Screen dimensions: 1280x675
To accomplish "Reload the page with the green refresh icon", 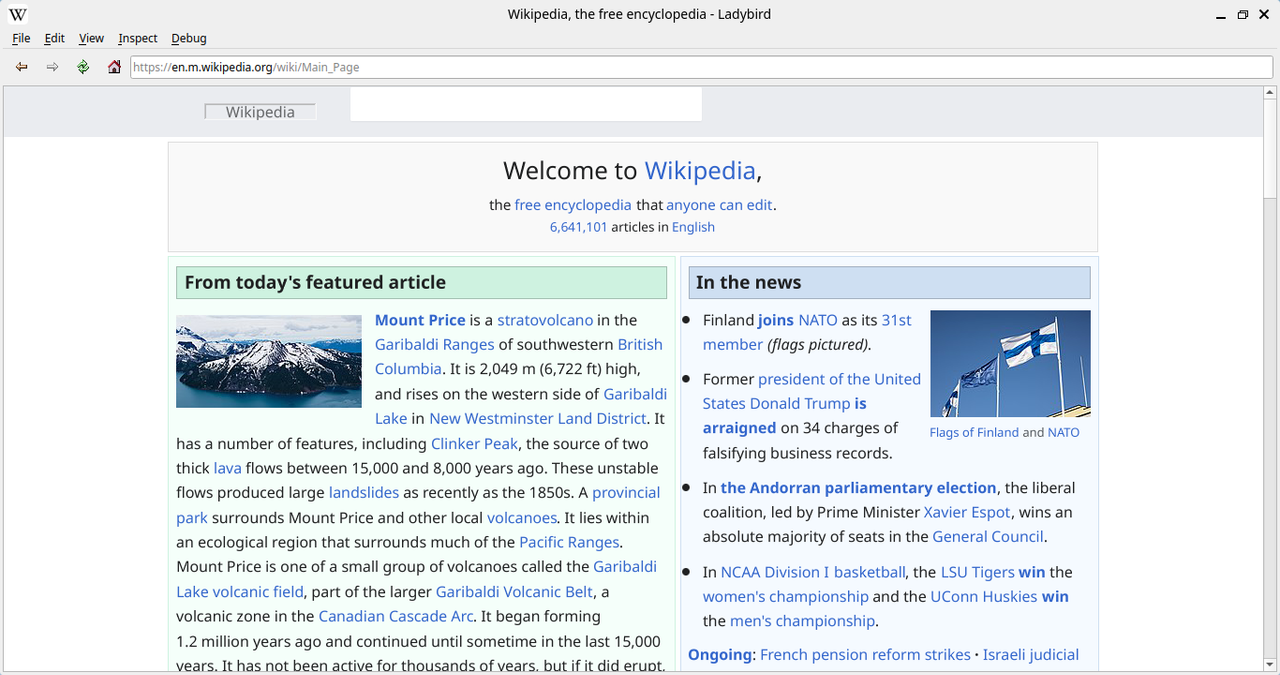I will (x=83, y=67).
